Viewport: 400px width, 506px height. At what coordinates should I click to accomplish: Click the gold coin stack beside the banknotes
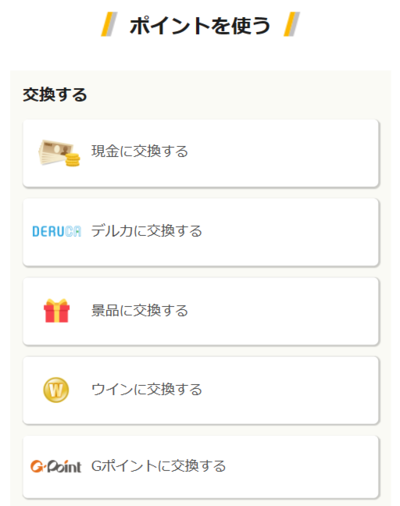click(73, 159)
